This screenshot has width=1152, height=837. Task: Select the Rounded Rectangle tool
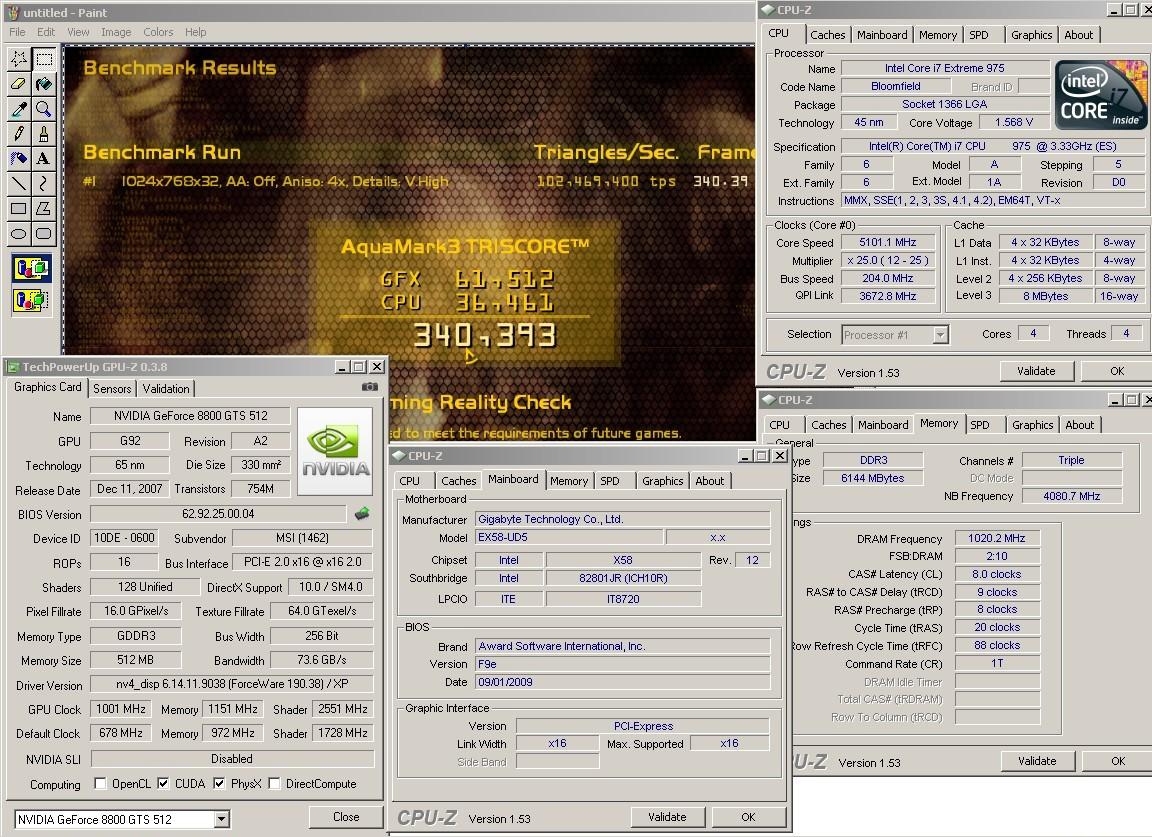(44, 234)
